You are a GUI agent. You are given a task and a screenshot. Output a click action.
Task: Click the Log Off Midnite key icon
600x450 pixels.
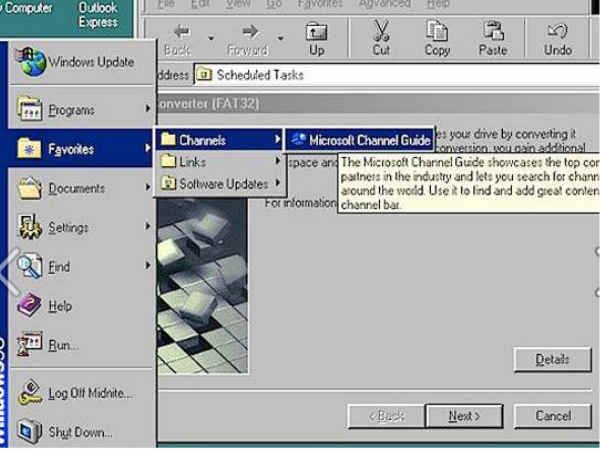click(x=30, y=392)
